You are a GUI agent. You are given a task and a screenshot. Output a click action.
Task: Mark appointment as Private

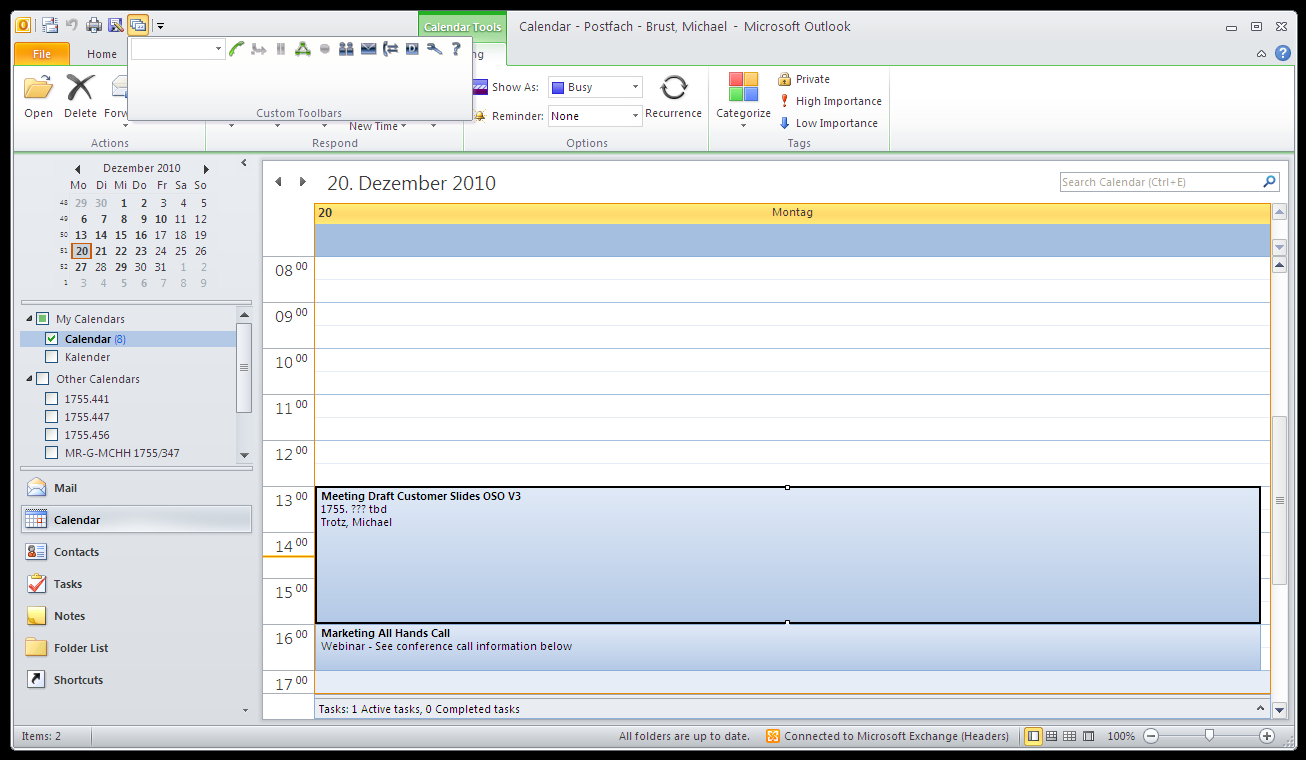pyautogui.click(x=804, y=79)
